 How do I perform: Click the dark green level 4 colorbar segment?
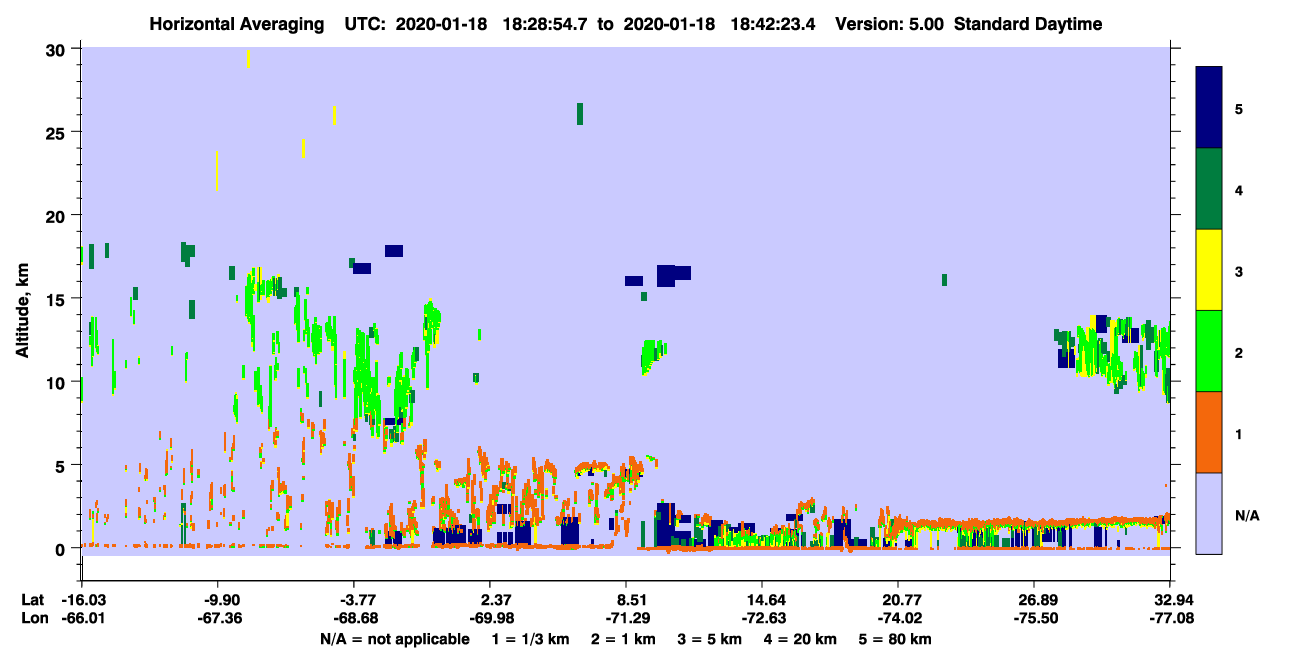click(1209, 189)
